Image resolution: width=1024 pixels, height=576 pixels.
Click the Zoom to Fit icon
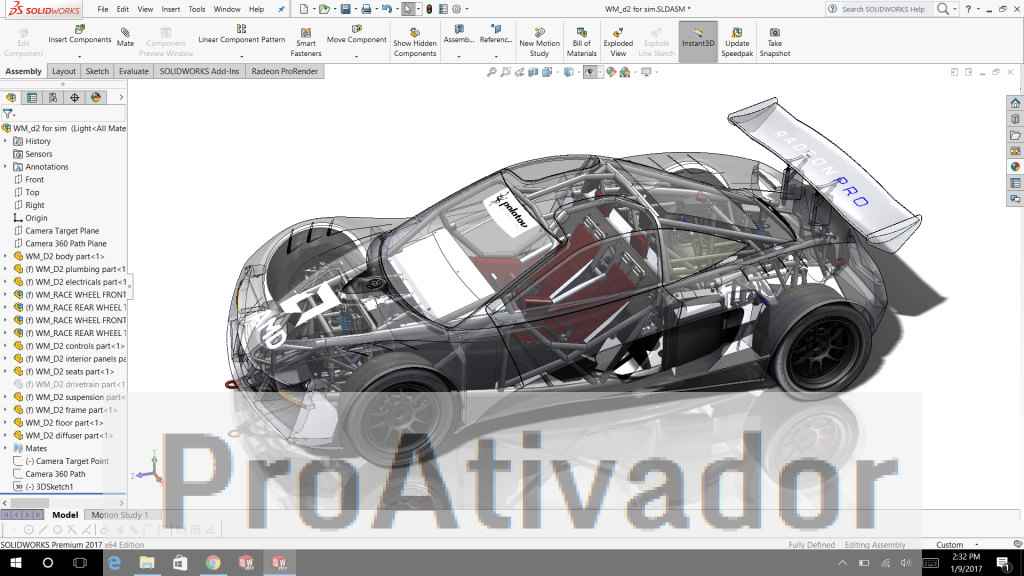click(x=492, y=72)
